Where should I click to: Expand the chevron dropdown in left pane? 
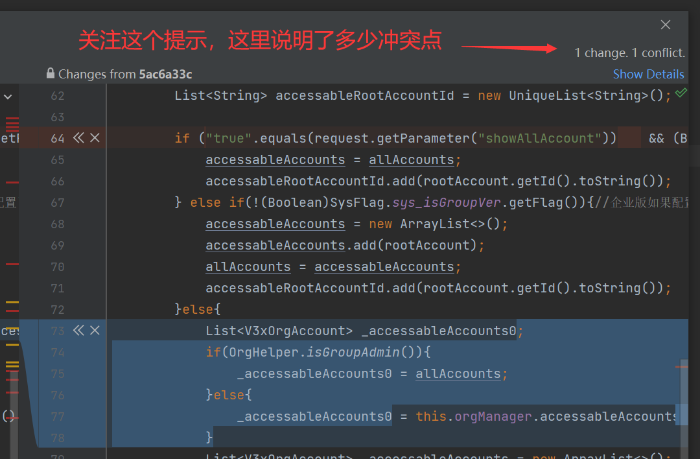pyautogui.click(x=8, y=96)
